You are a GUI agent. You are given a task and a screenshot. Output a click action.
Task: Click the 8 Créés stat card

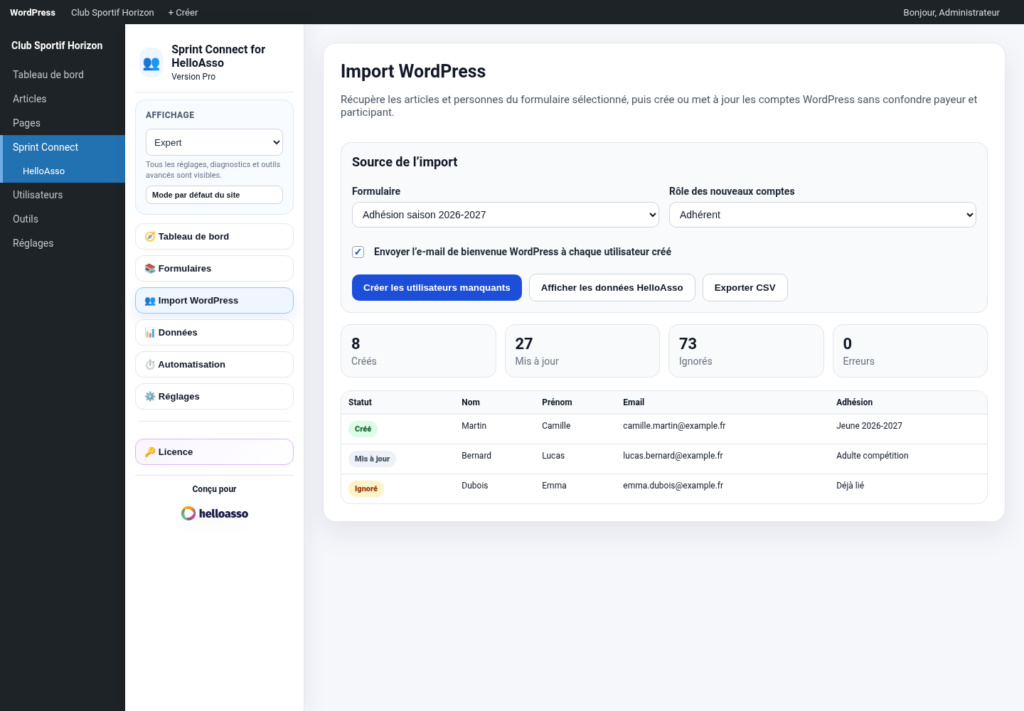click(x=418, y=351)
